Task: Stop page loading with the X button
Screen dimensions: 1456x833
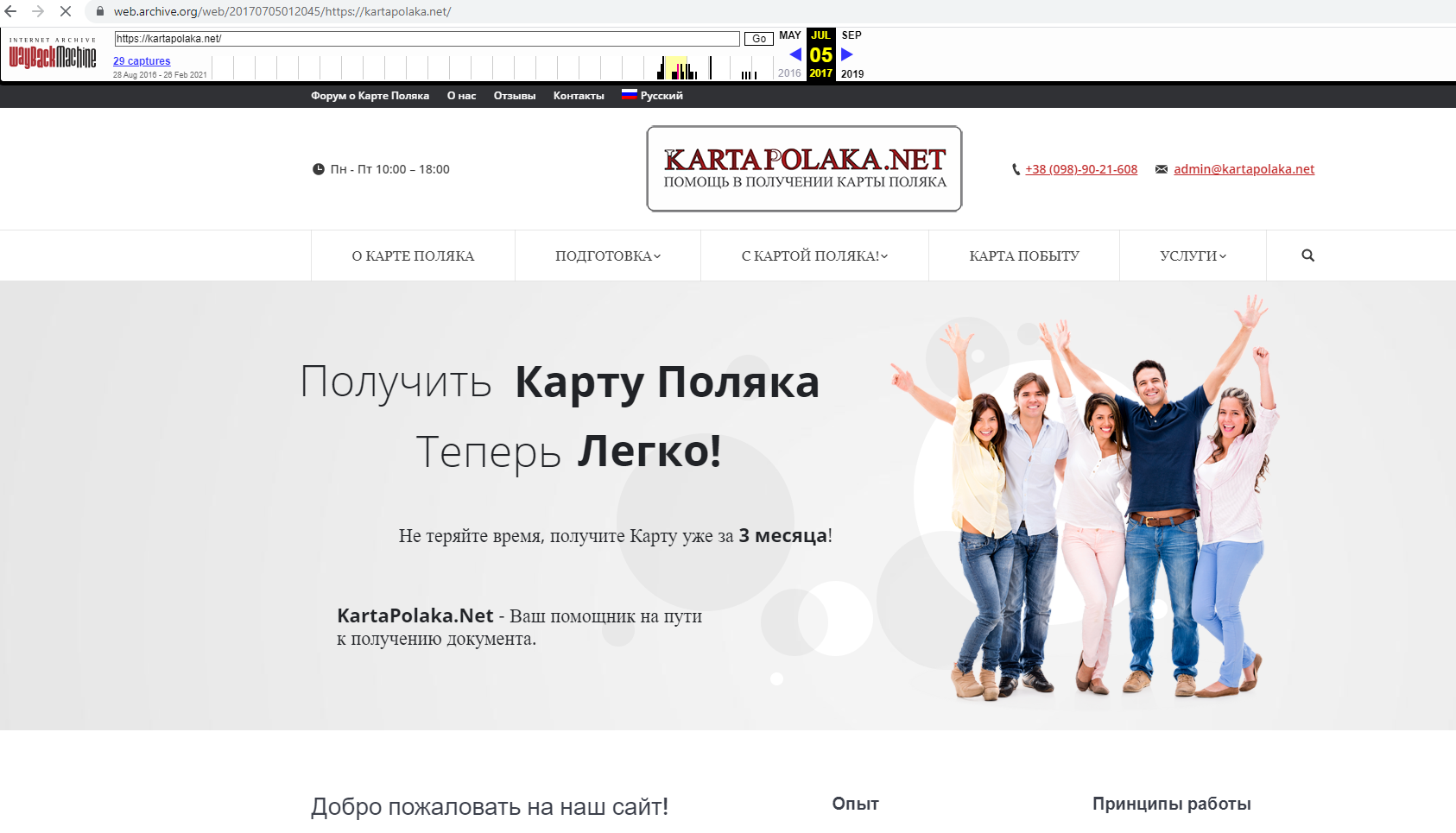Action: click(66, 11)
